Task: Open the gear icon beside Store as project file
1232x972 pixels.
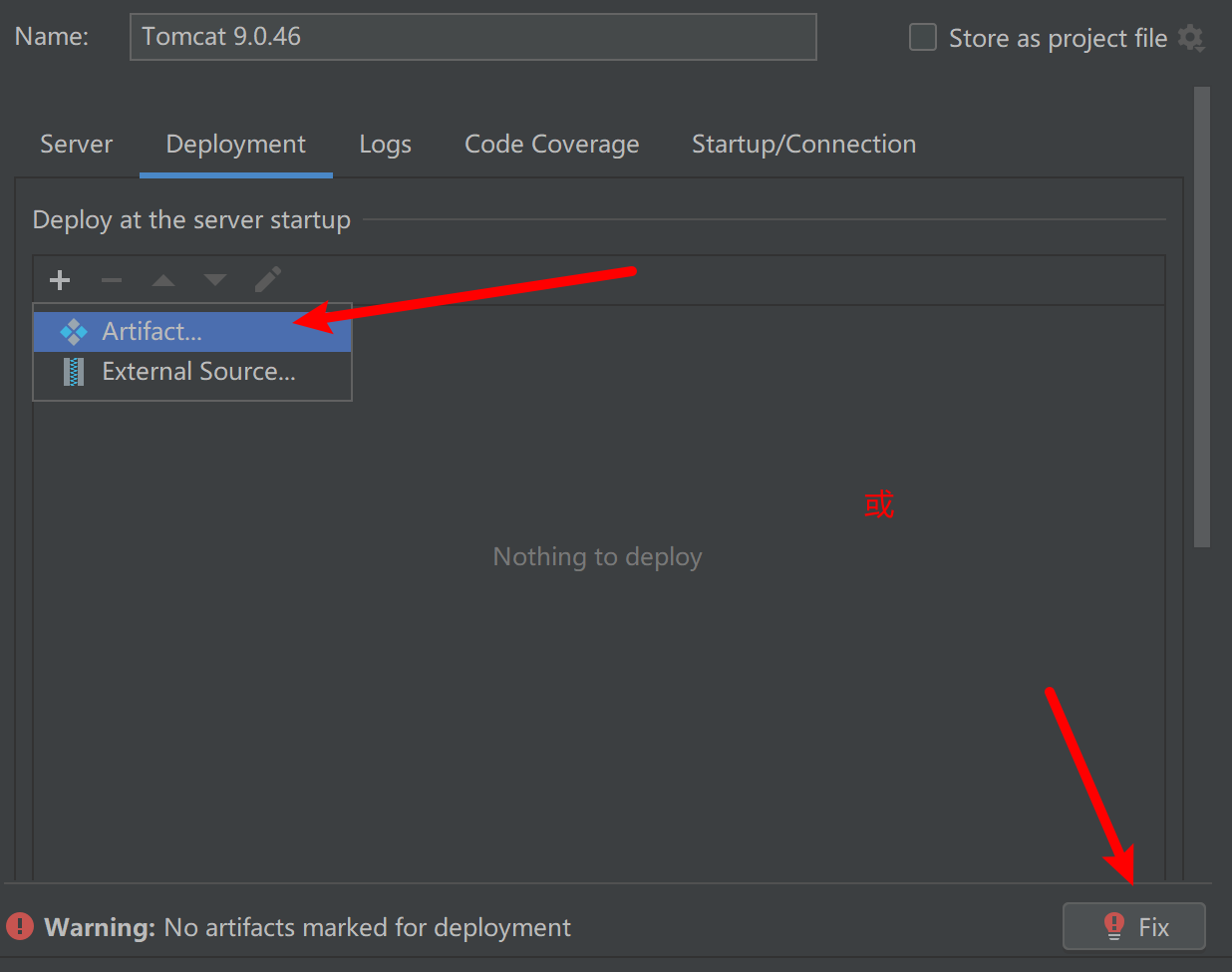Action: pos(1191,38)
